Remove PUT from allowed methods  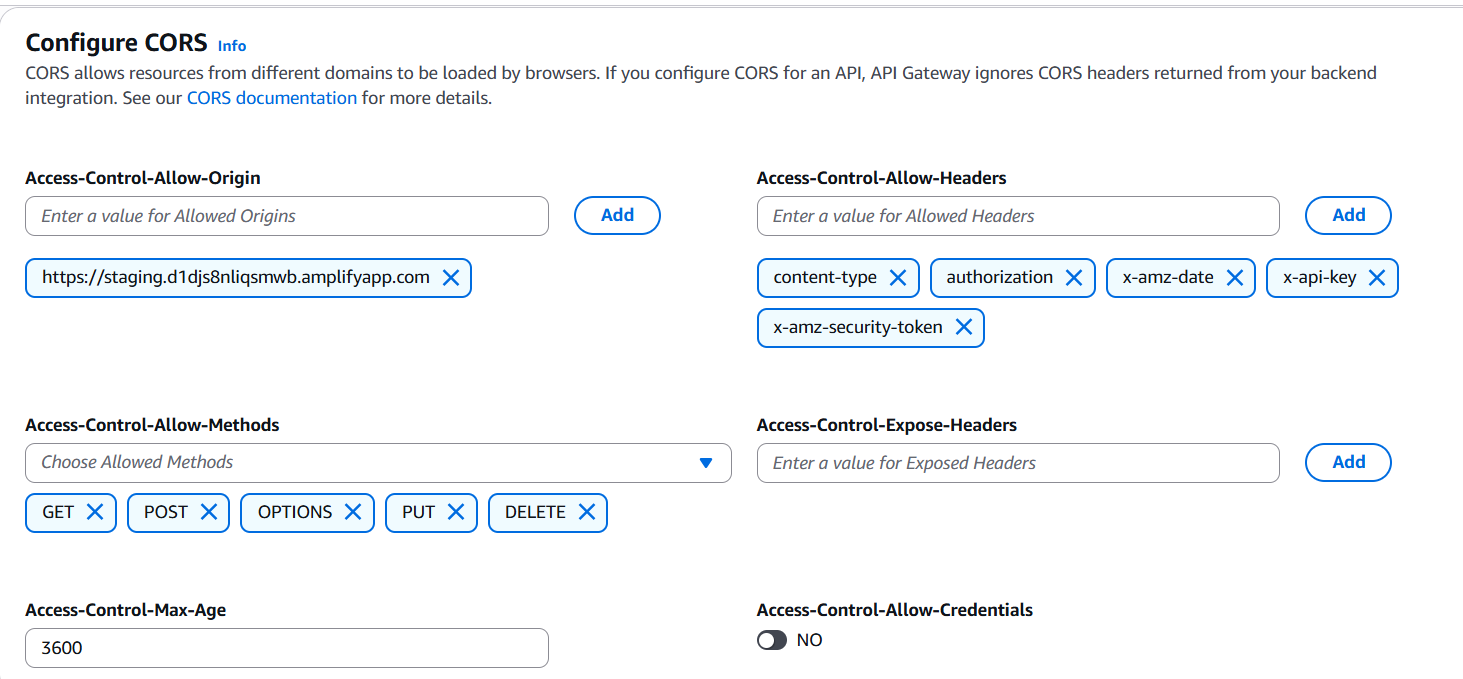pos(456,512)
